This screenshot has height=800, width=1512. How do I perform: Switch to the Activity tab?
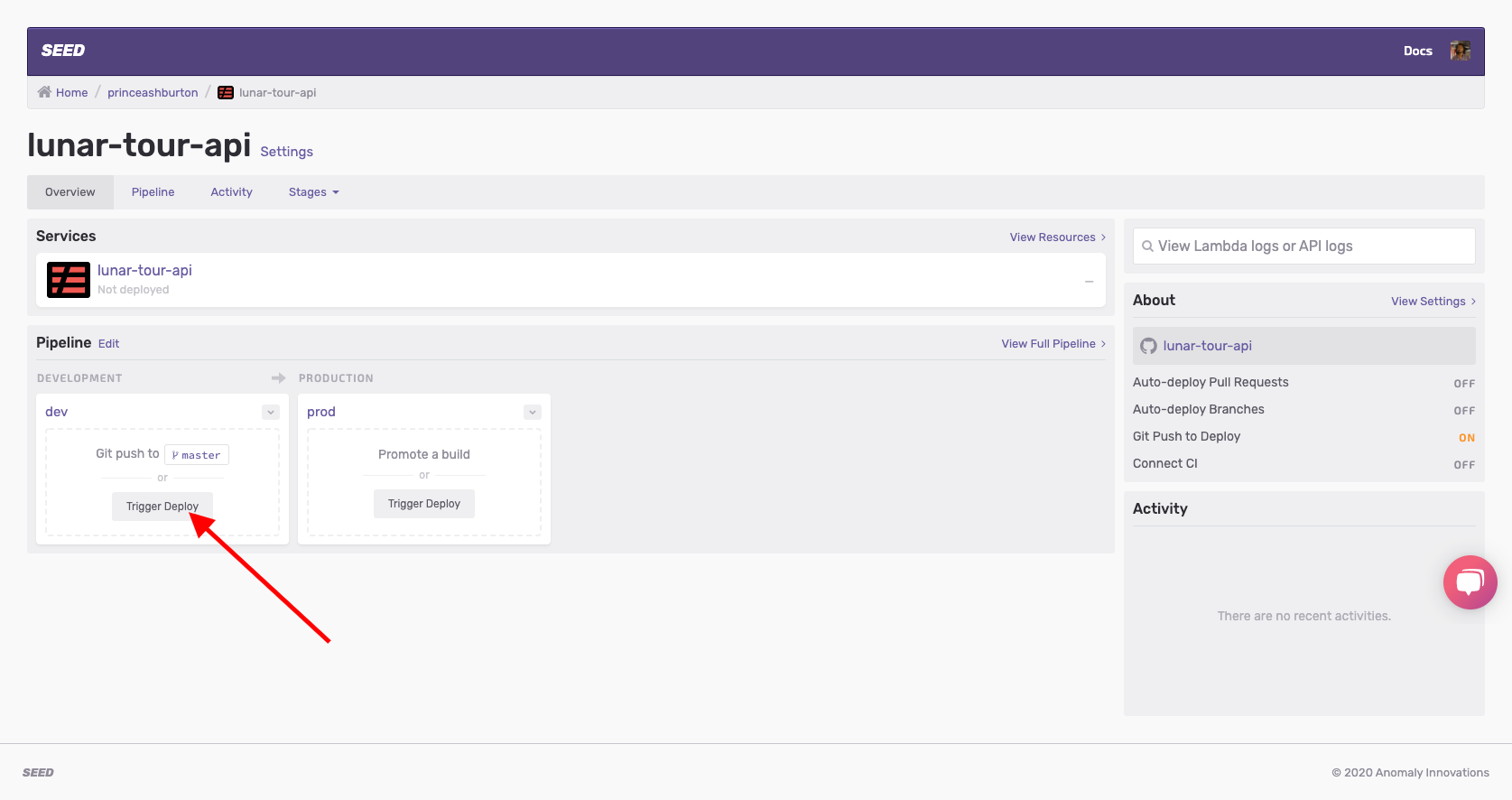(231, 192)
